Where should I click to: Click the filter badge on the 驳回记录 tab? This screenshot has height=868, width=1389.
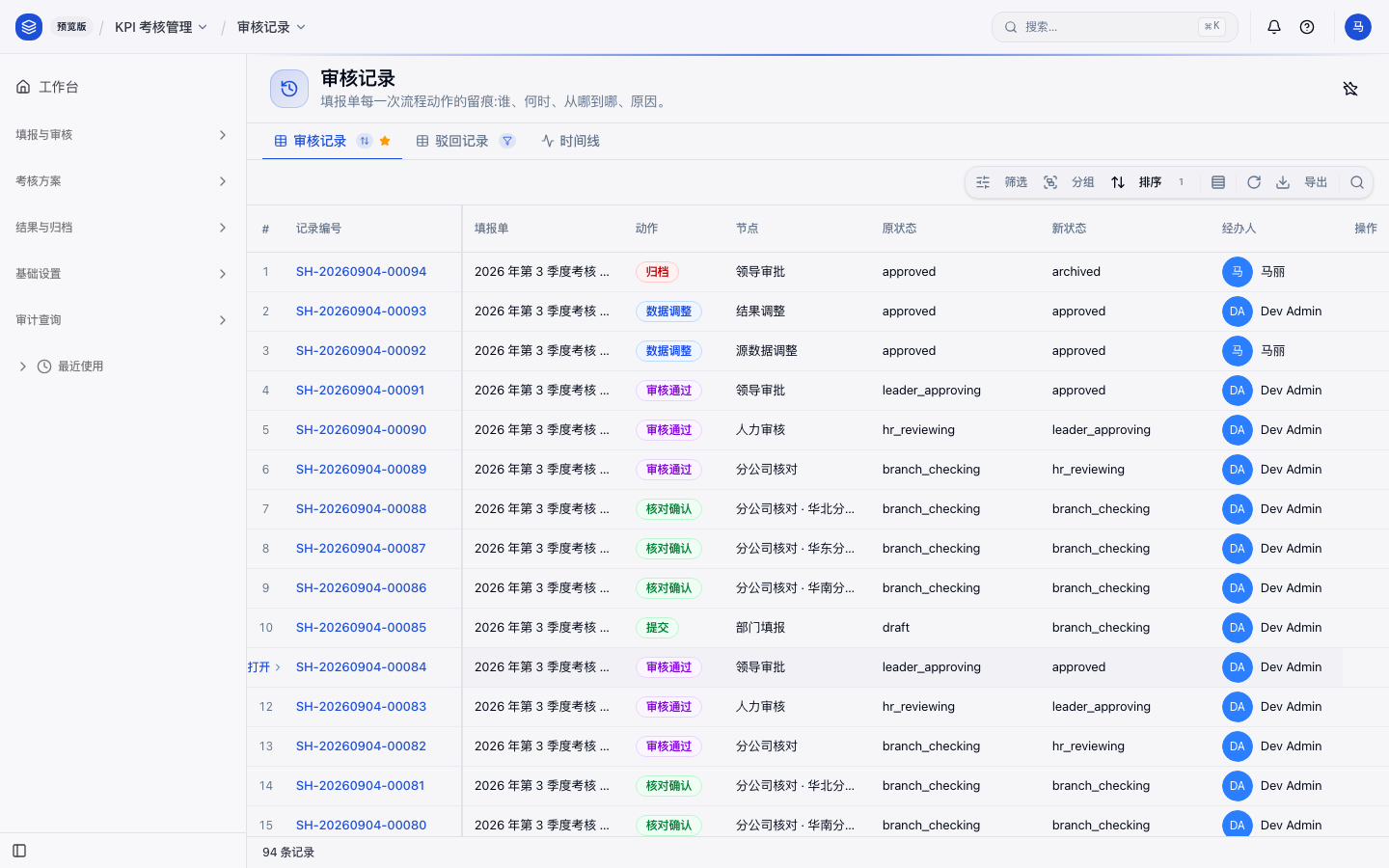tap(507, 141)
